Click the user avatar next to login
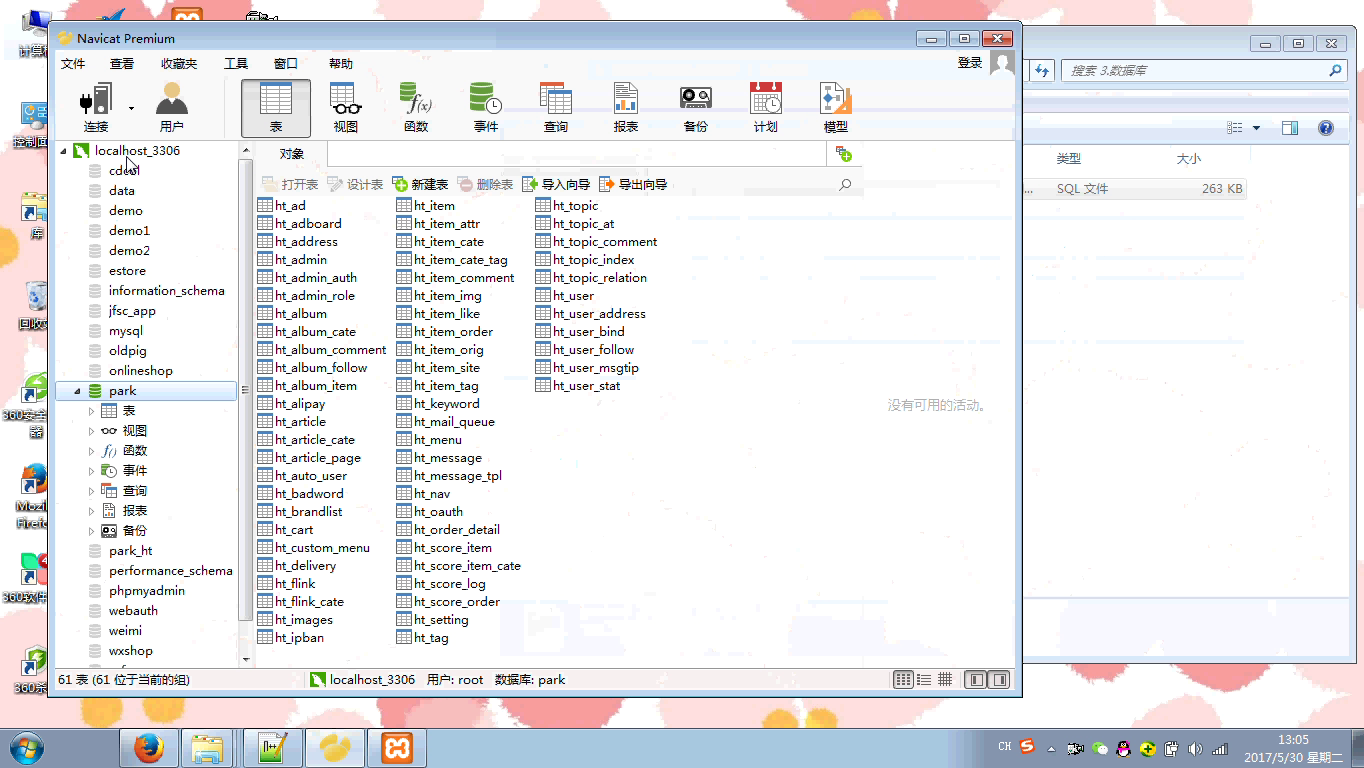The image size is (1364, 768). coord(1002,64)
